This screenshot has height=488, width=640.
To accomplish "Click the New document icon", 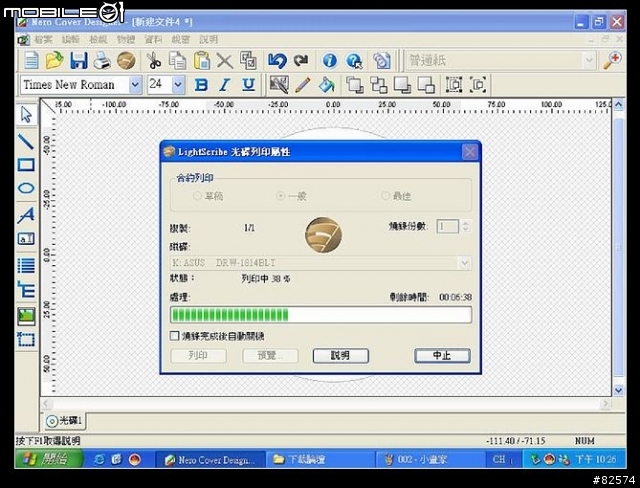I will 31,60.
